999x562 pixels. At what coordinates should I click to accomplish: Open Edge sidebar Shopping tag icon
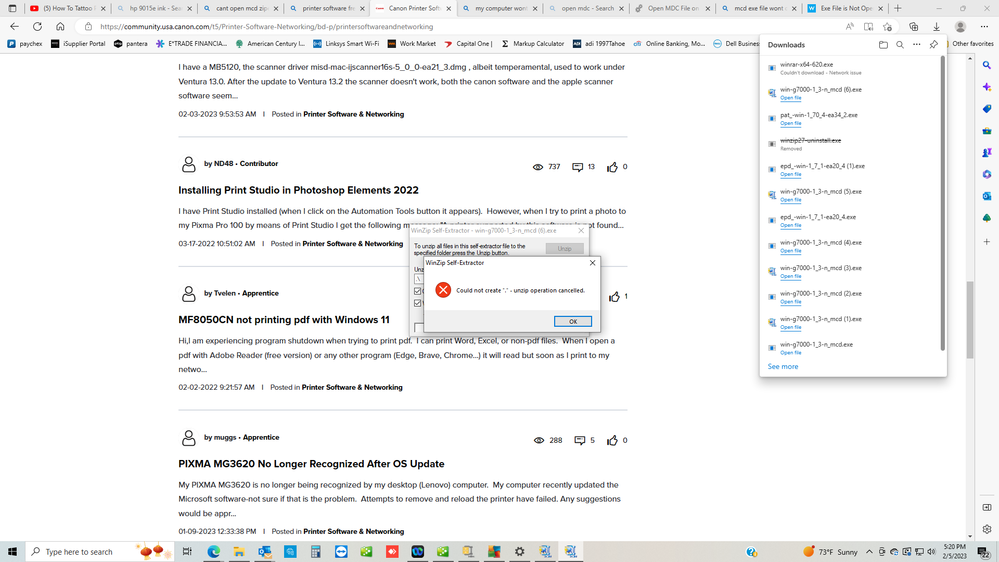(x=987, y=109)
